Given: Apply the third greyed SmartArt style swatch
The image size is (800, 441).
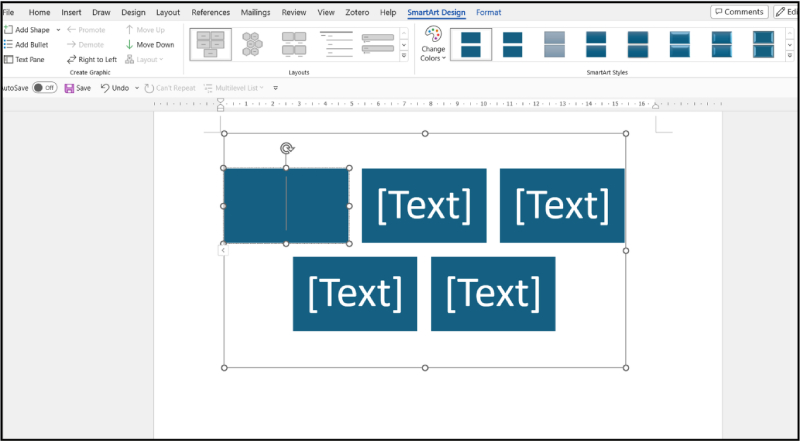Looking at the screenshot, I should [x=554, y=44].
